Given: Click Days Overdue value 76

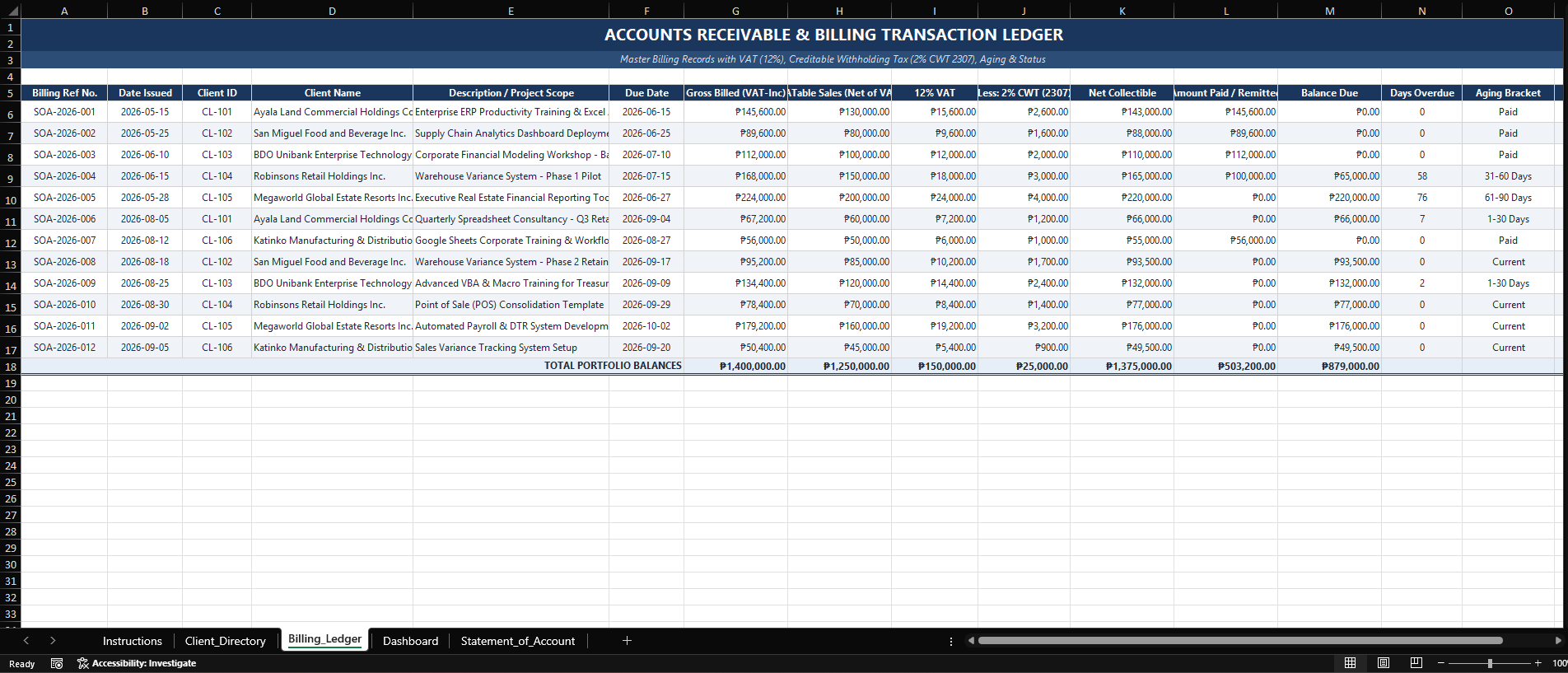Looking at the screenshot, I should pyautogui.click(x=1422, y=198).
